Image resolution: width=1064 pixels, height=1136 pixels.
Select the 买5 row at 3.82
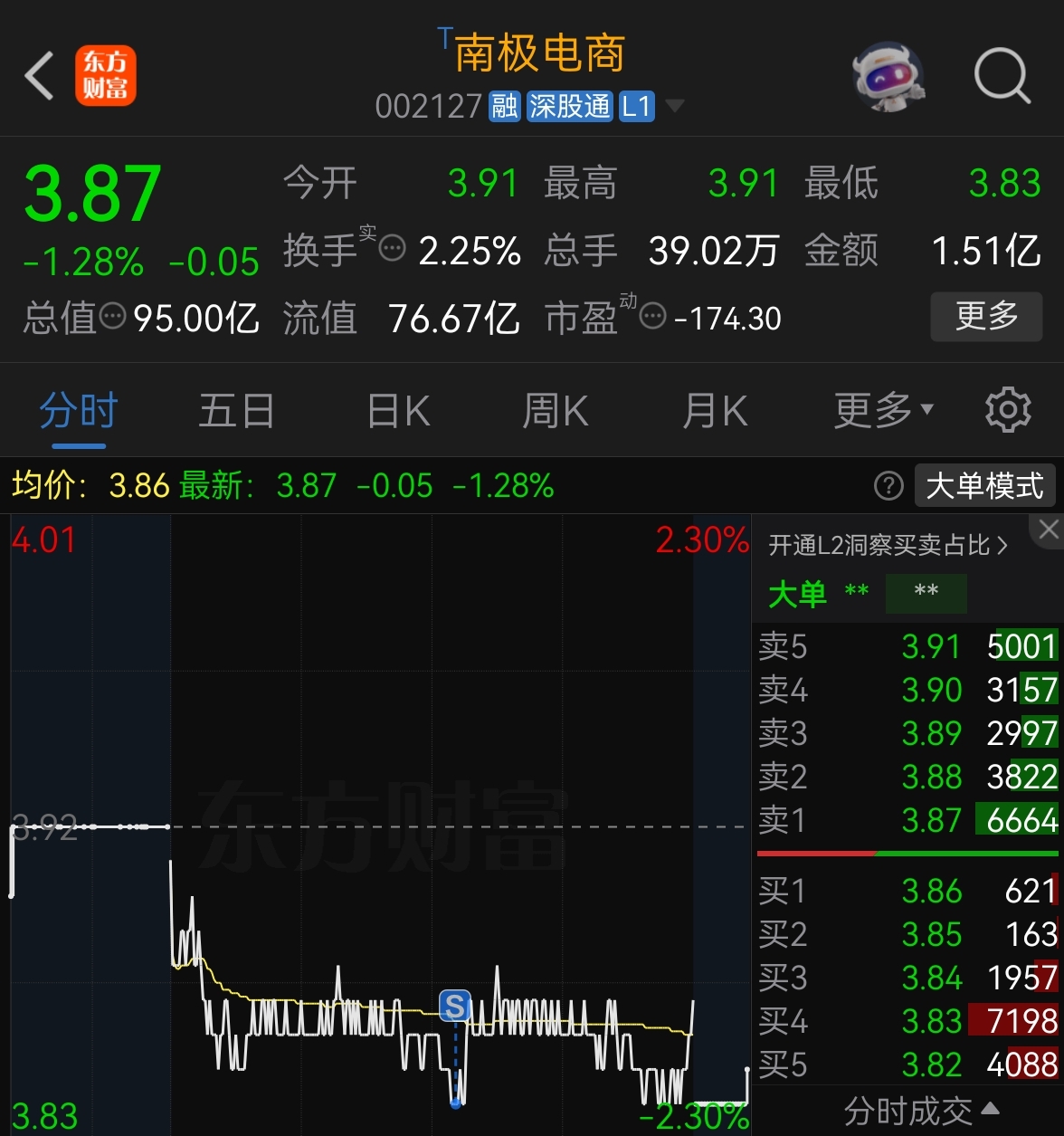(x=907, y=1064)
